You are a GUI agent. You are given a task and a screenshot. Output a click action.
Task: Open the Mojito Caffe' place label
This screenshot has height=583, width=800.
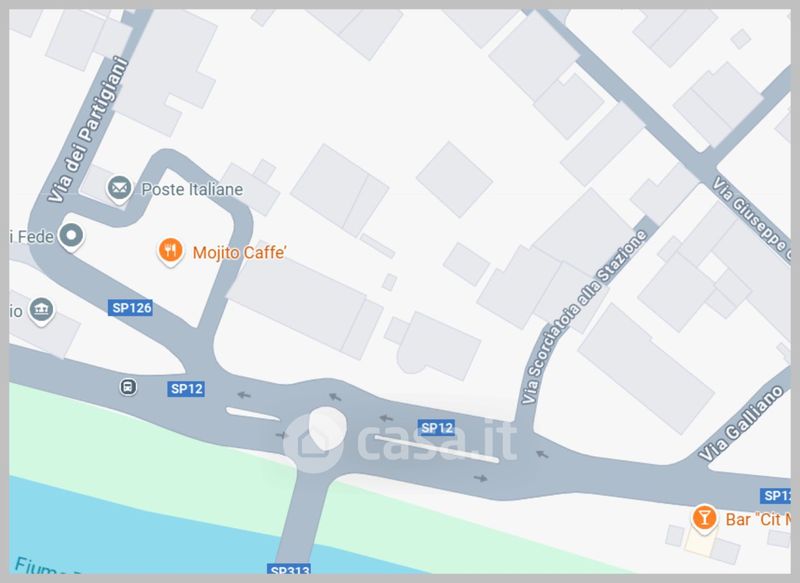(x=239, y=252)
